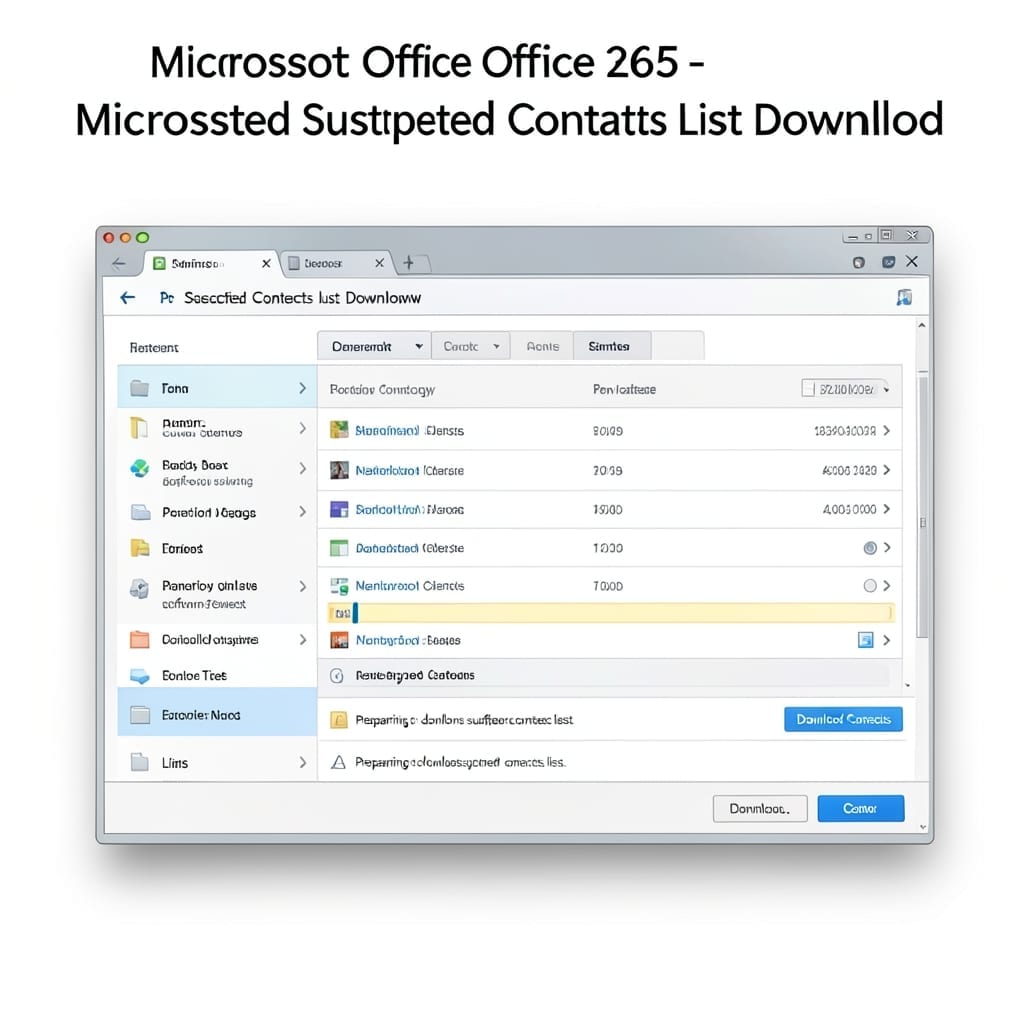Click the yellow progress bar
1024x1024 pixels.
tap(611, 613)
